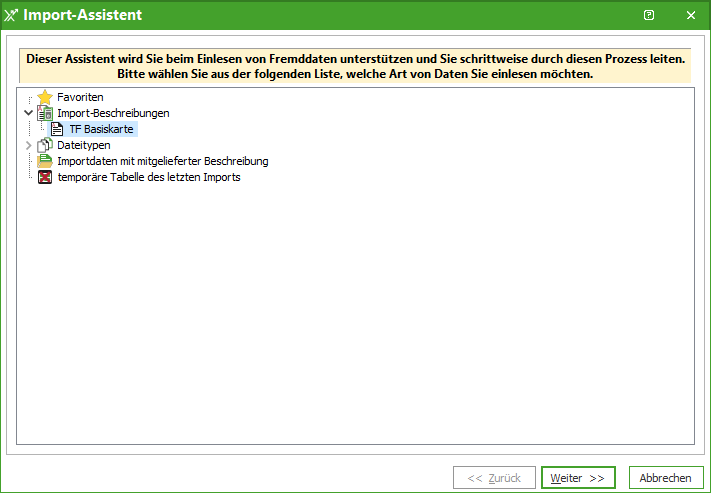
Task: Select temporäre Tabelle des letzten Imports label
Action: (148, 177)
